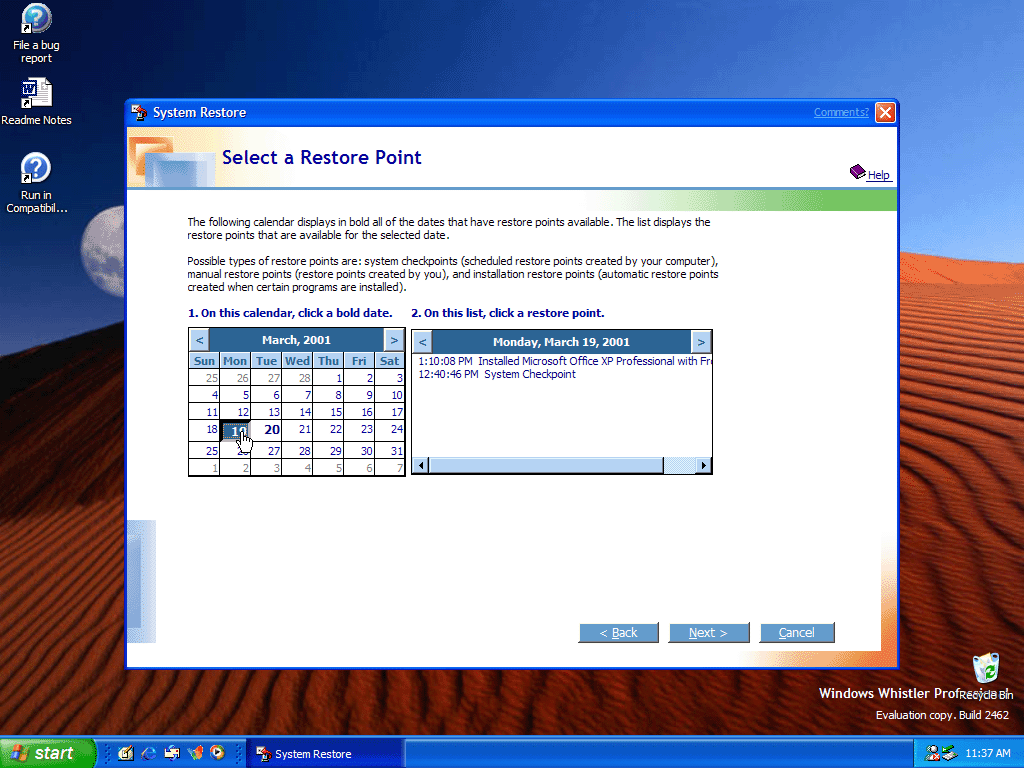Click the 11:37 AM taskbar clock
The width and height of the screenshot is (1024, 768).
point(987,753)
